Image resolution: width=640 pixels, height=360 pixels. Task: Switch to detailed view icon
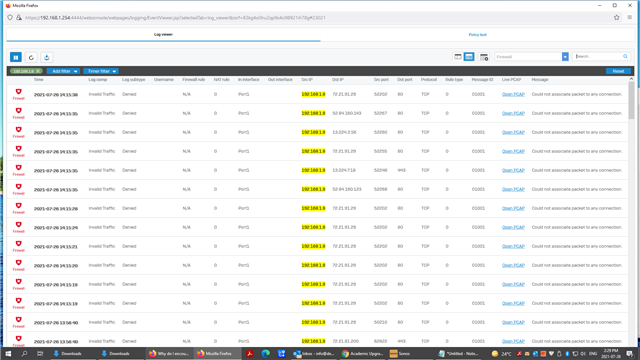click(469, 57)
